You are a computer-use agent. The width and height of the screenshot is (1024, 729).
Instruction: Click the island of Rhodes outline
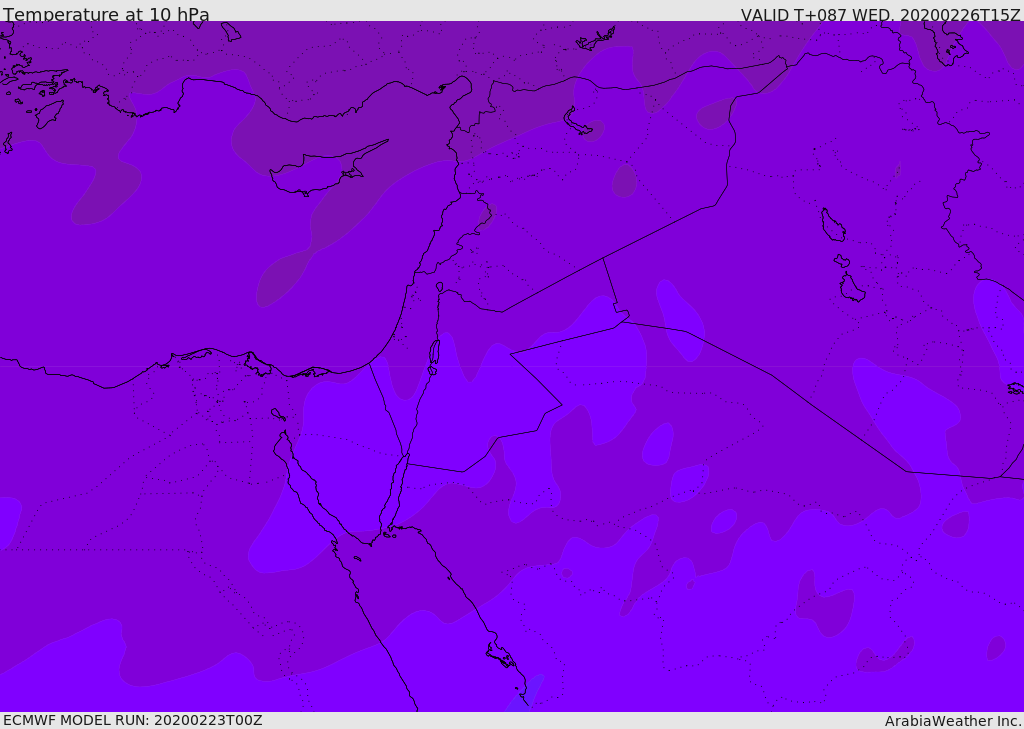coord(48,114)
